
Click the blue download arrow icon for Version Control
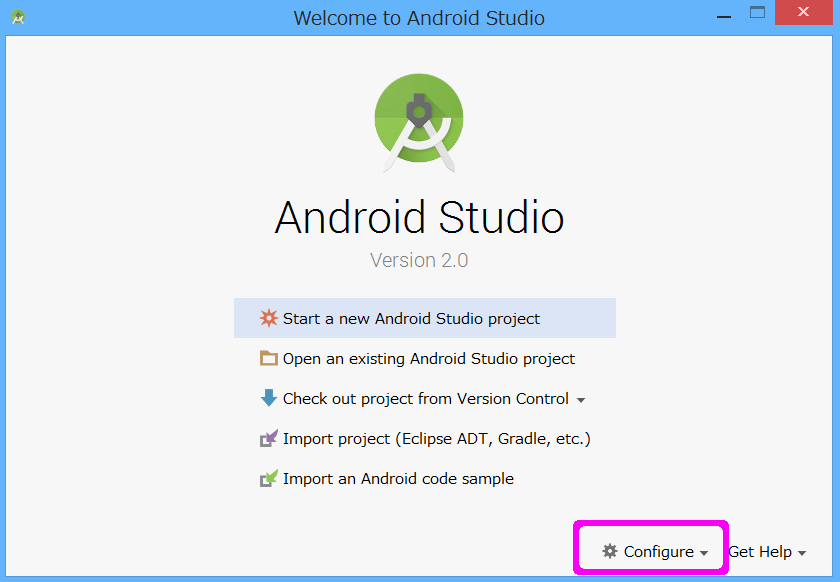(268, 398)
